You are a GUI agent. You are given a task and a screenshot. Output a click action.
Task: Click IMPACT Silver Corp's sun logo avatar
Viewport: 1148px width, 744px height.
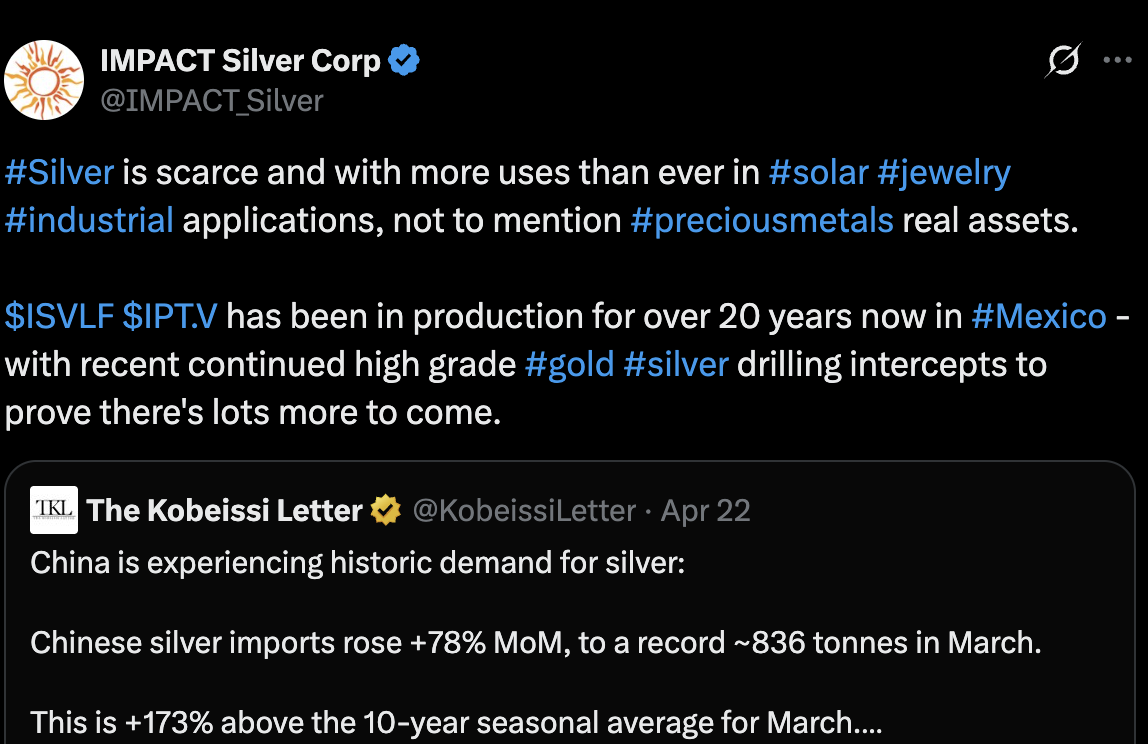pyautogui.click(x=43, y=80)
